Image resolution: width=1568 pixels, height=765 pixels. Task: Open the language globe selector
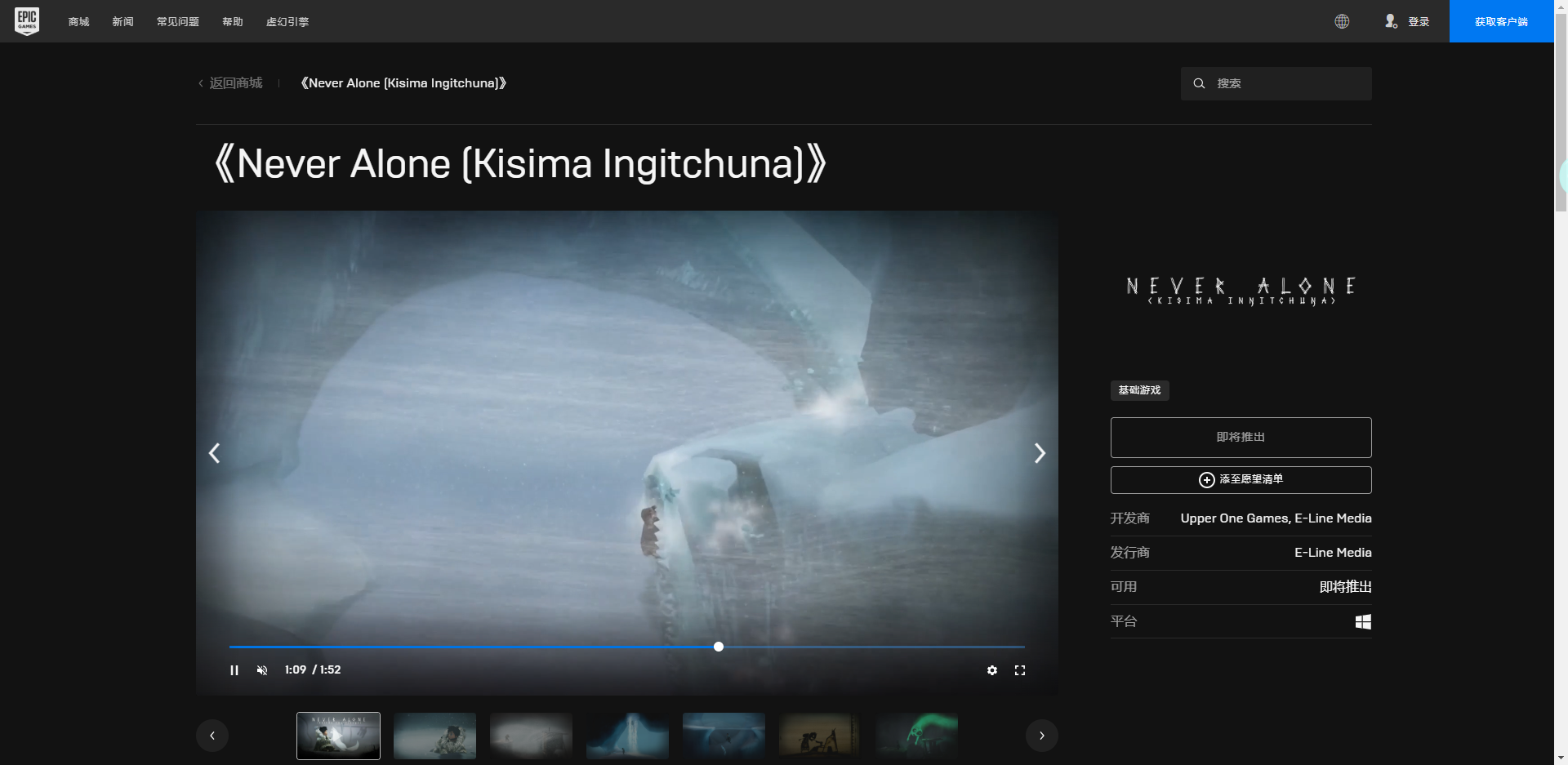(x=1342, y=21)
